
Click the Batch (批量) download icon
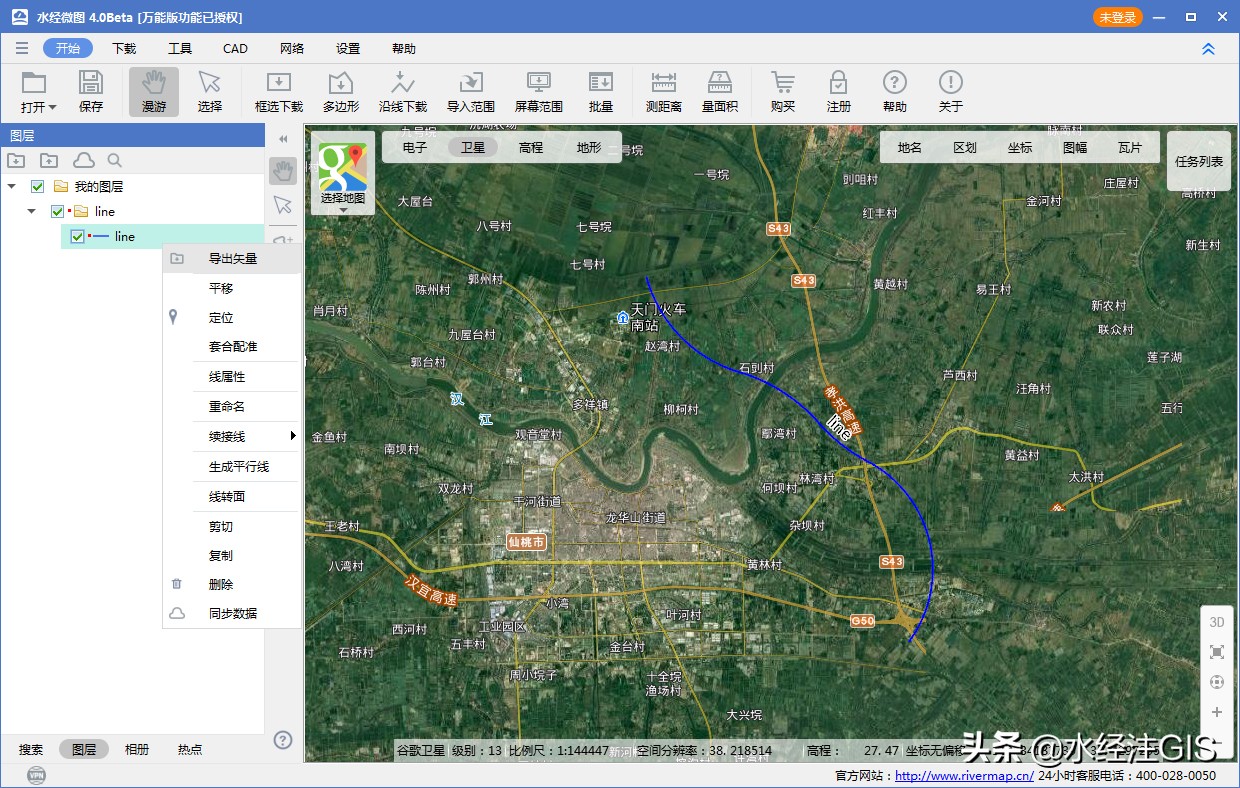pyautogui.click(x=601, y=83)
